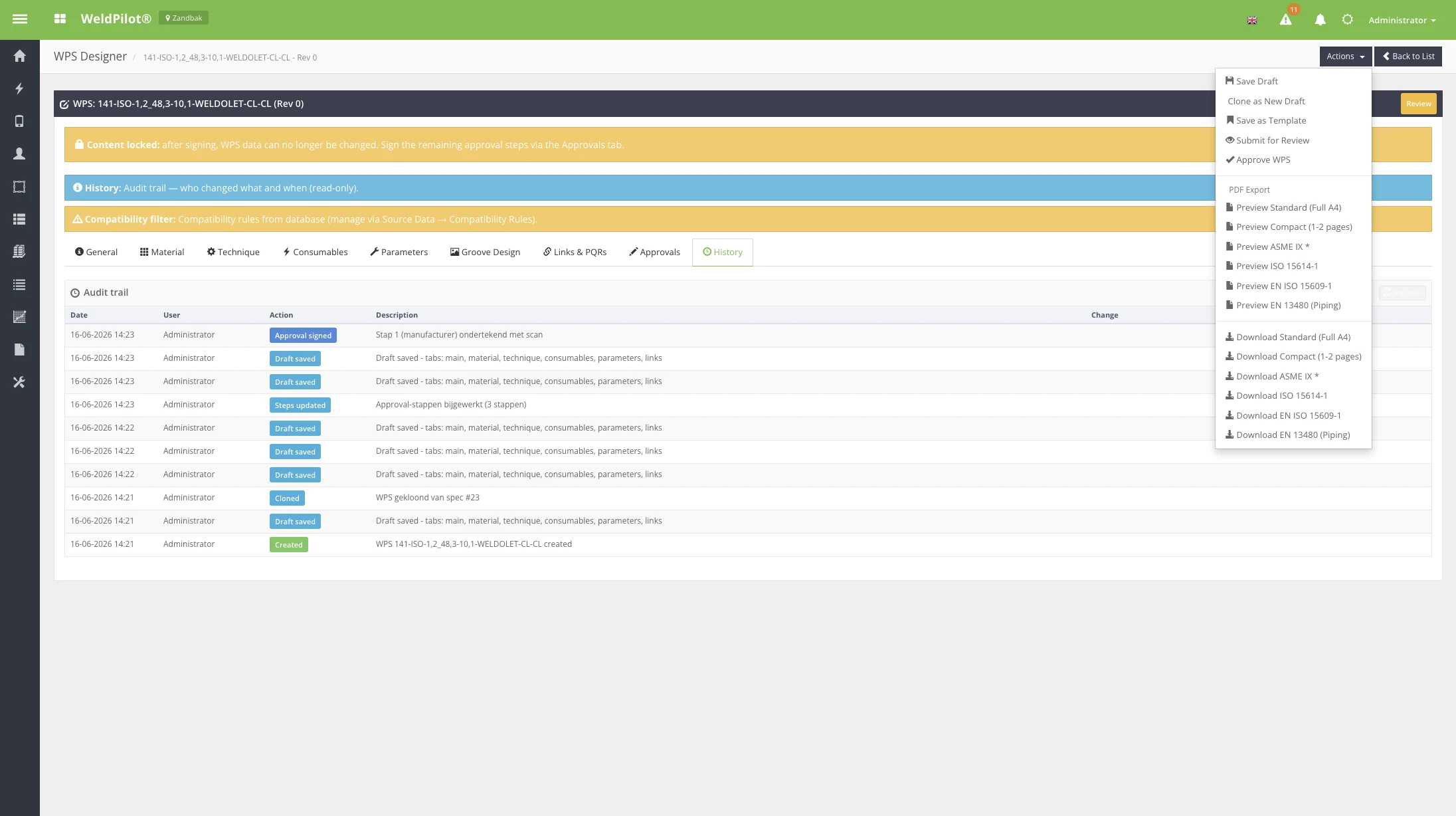Click the lightning bolt sidebar icon
This screenshot has width=1456, height=816.
pos(19,88)
